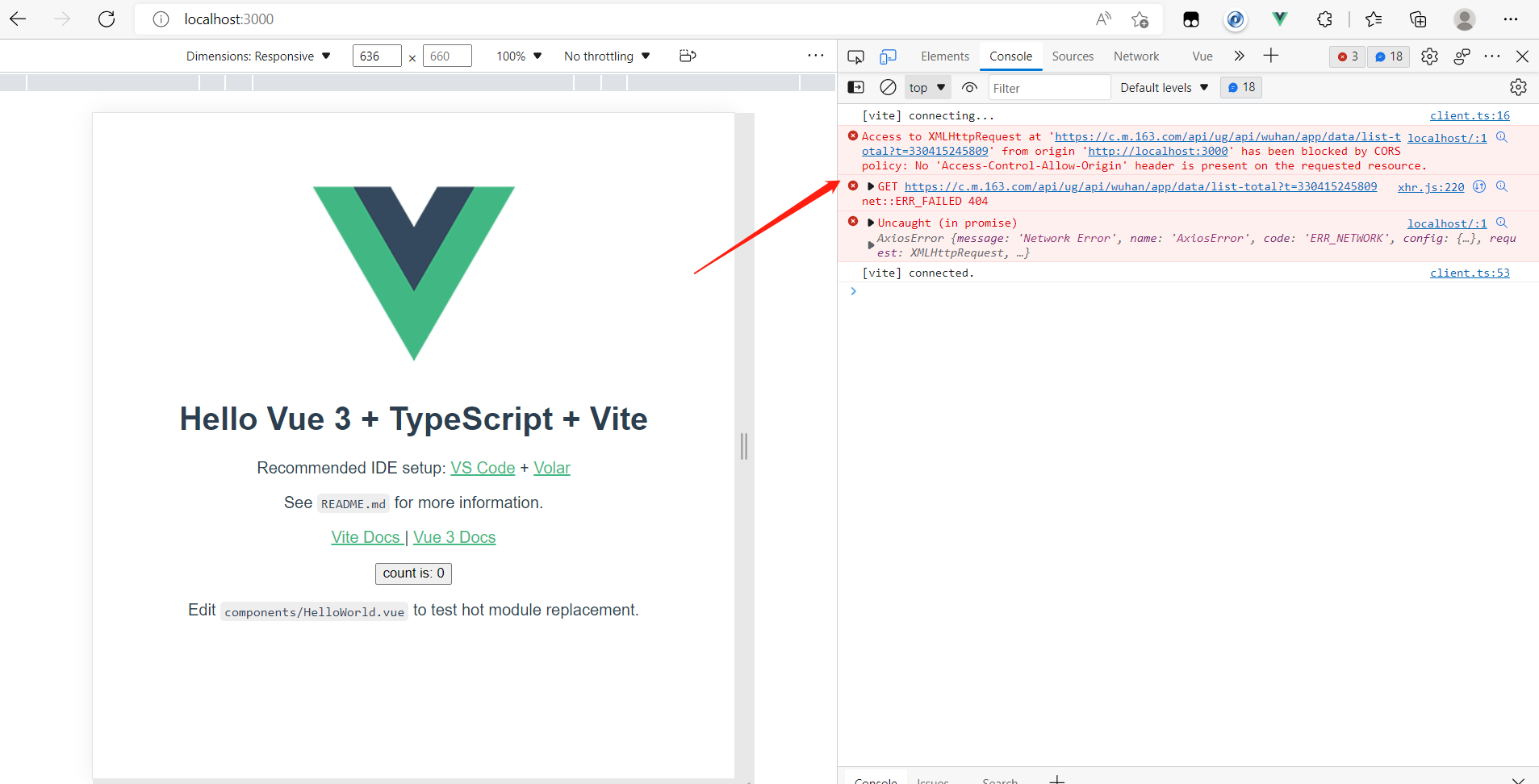Toggle the console sidebar
The height and width of the screenshot is (784, 1539).
(x=856, y=87)
